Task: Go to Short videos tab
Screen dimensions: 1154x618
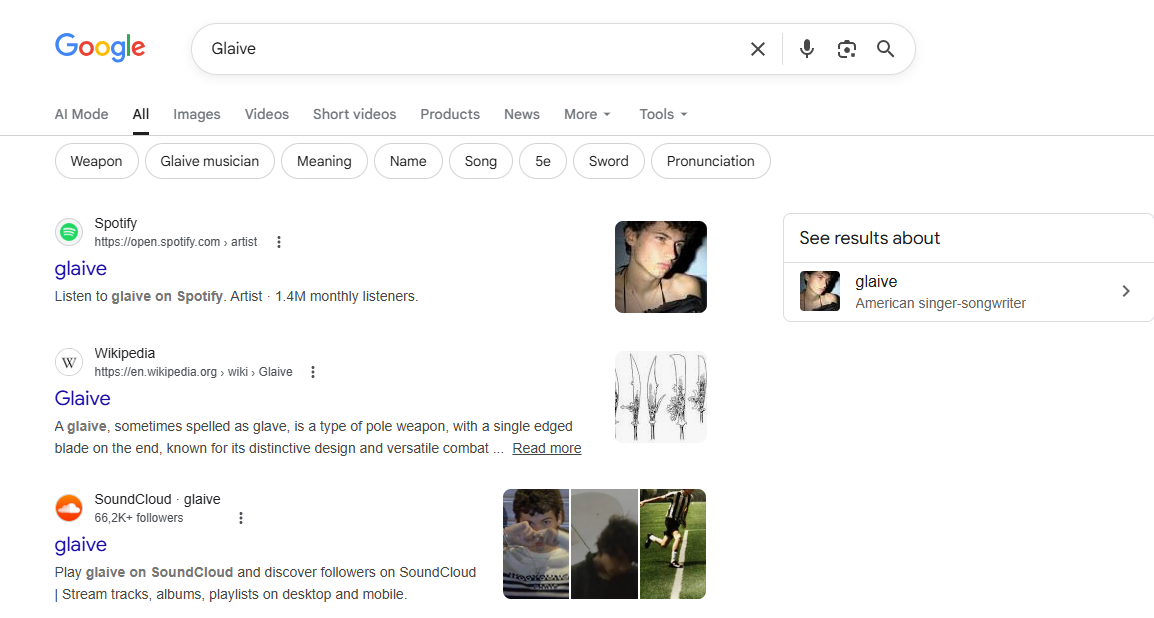Action: [x=354, y=114]
